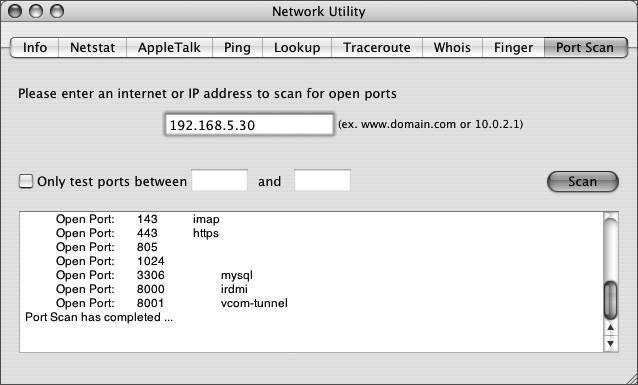Select the Open Port 3306 mysql row
Viewport: 638px width, 385px height.
[x=154, y=275]
